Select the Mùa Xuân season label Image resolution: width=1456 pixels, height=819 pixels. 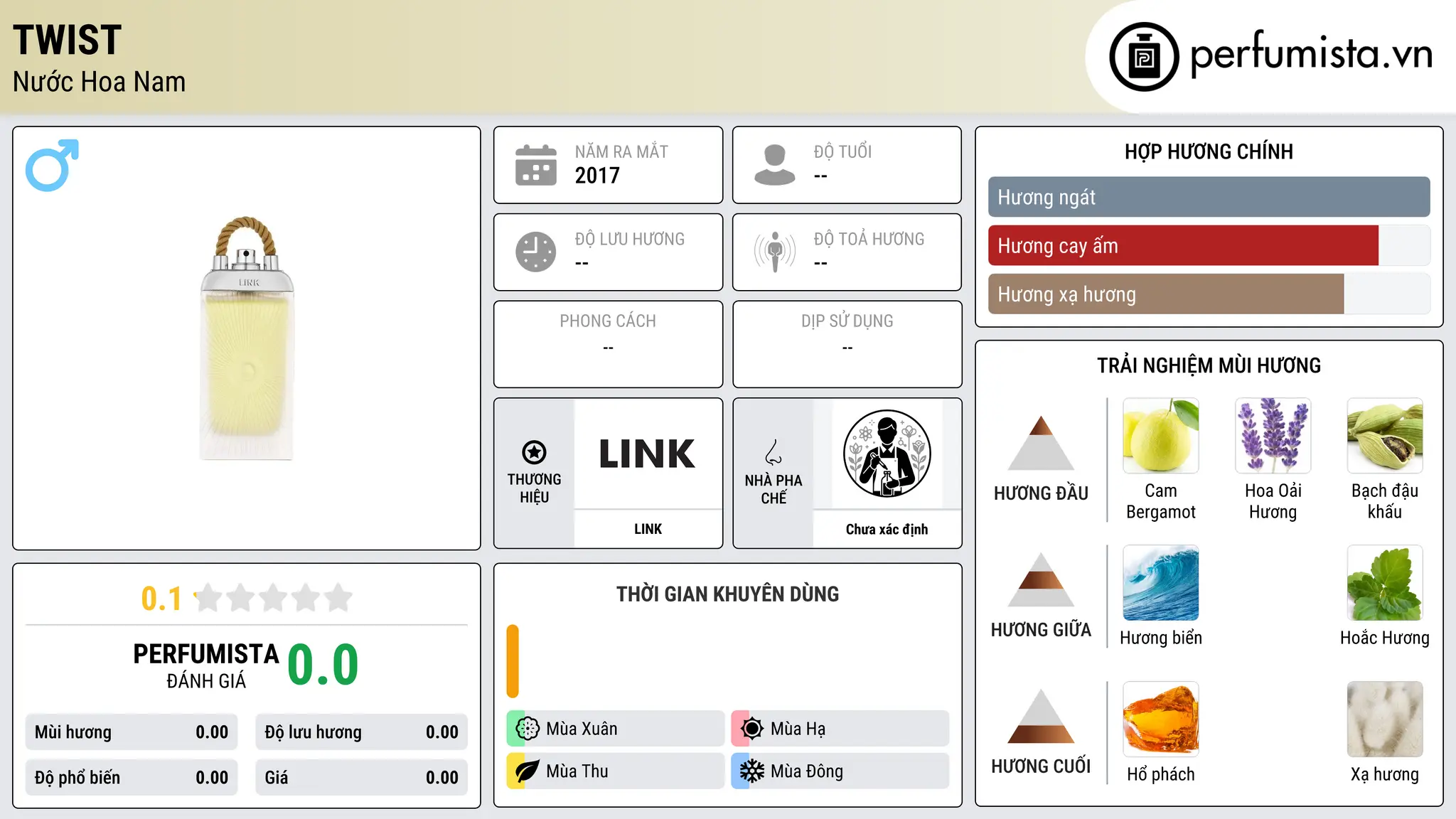coord(582,729)
